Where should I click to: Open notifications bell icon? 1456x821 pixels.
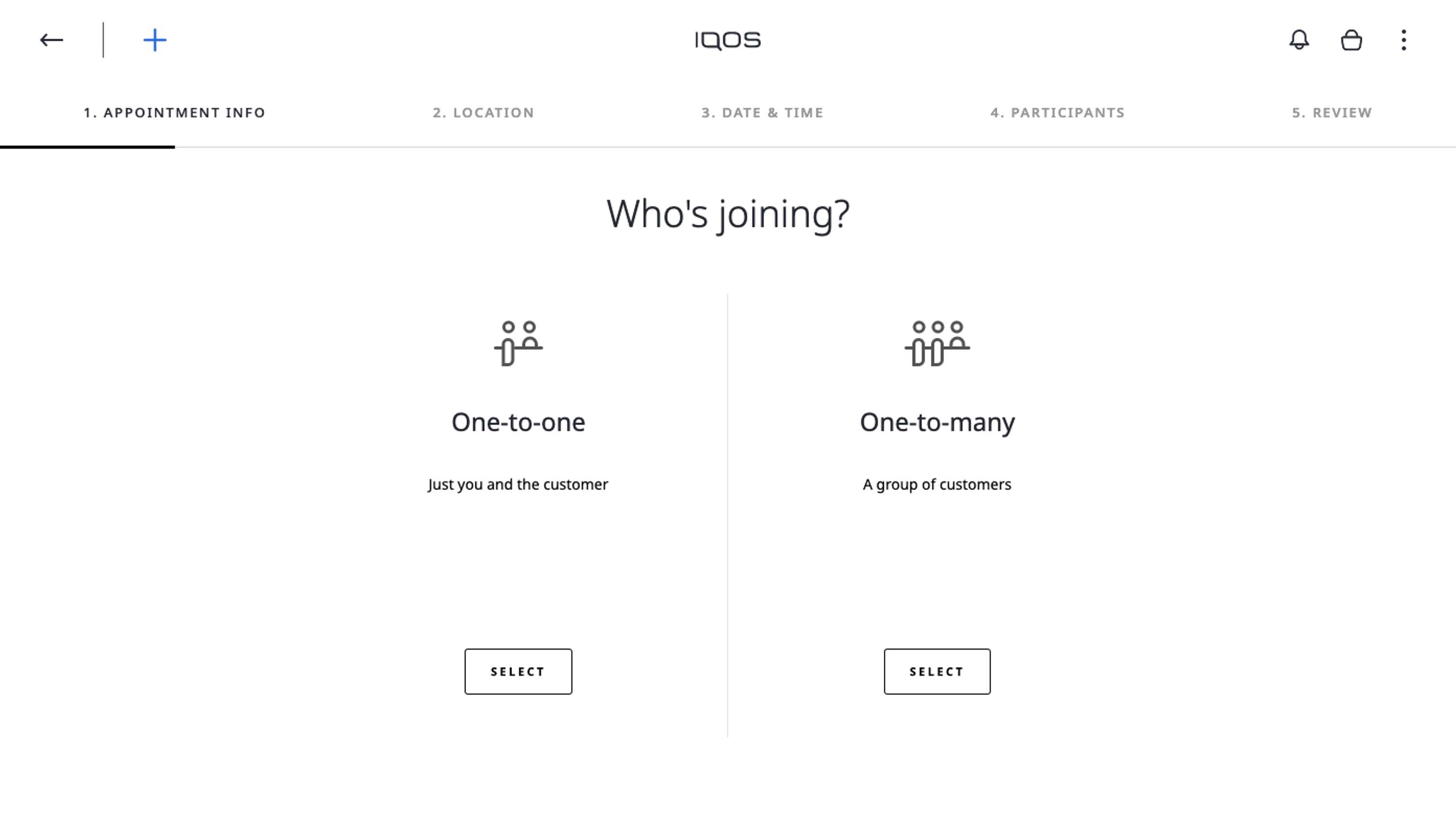(x=1299, y=40)
